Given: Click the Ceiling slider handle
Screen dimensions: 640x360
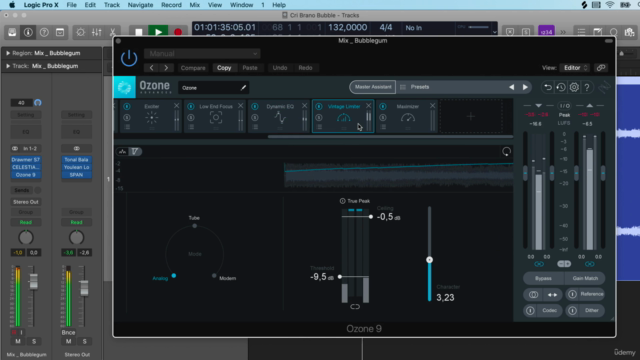Looking at the screenshot, I should coord(371,217).
